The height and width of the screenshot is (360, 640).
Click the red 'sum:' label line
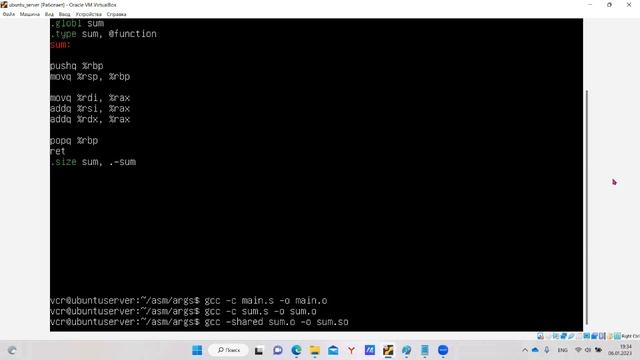tap(60, 44)
